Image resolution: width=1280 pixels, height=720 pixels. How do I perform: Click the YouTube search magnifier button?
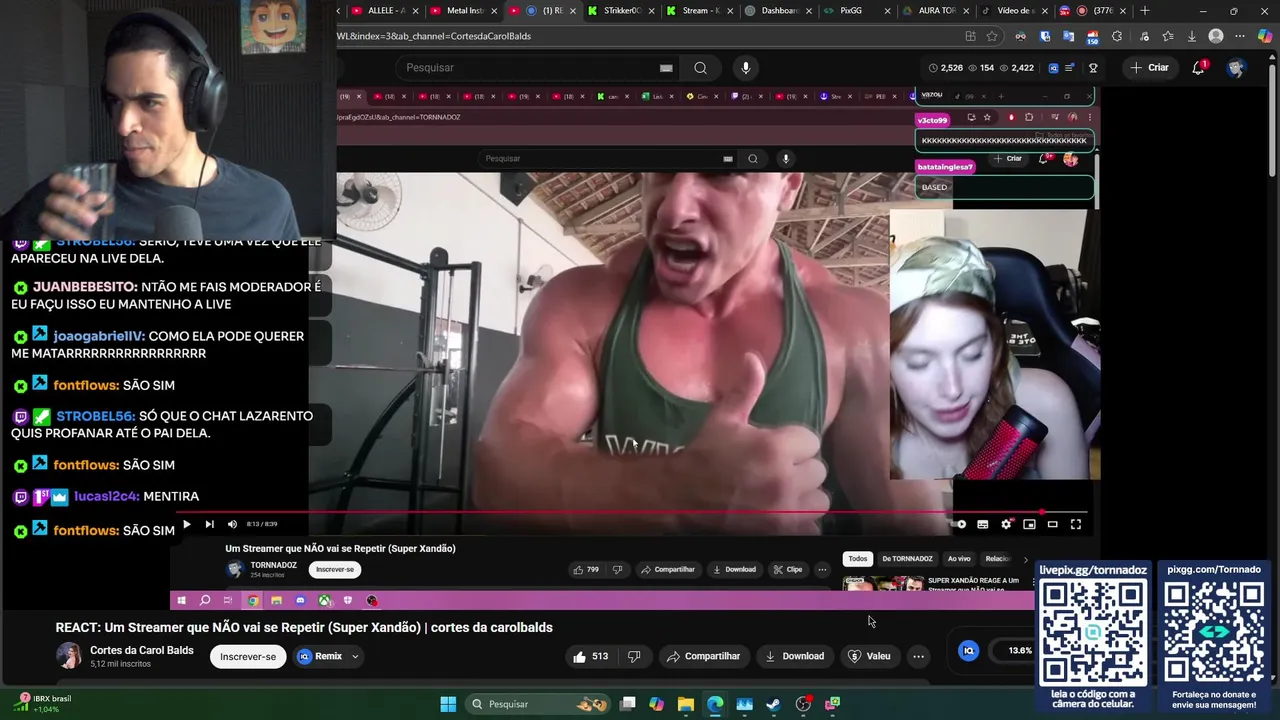pyautogui.click(x=700, y=68)
